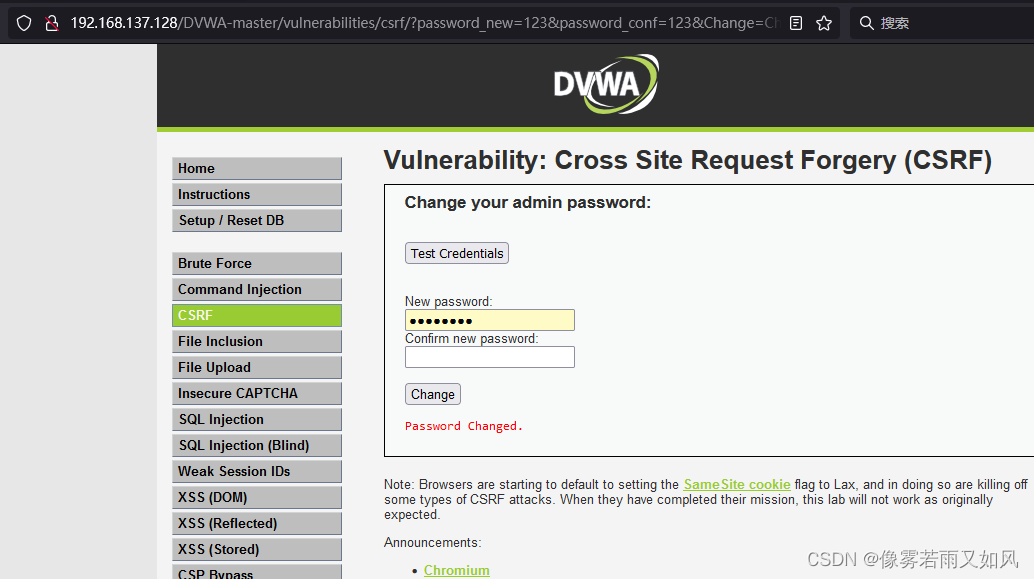Follow the Chromium announcement link
The width and height of the screenshot is (1034, 579).
456,570
